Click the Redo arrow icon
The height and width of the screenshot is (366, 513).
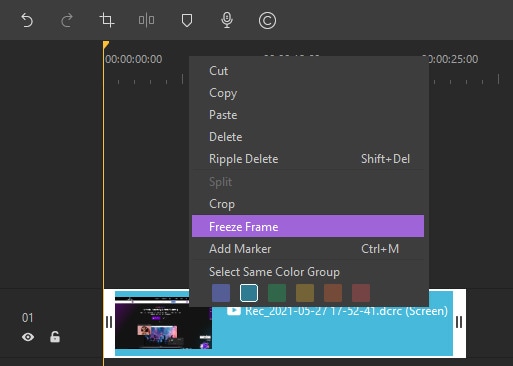point(67,20)
